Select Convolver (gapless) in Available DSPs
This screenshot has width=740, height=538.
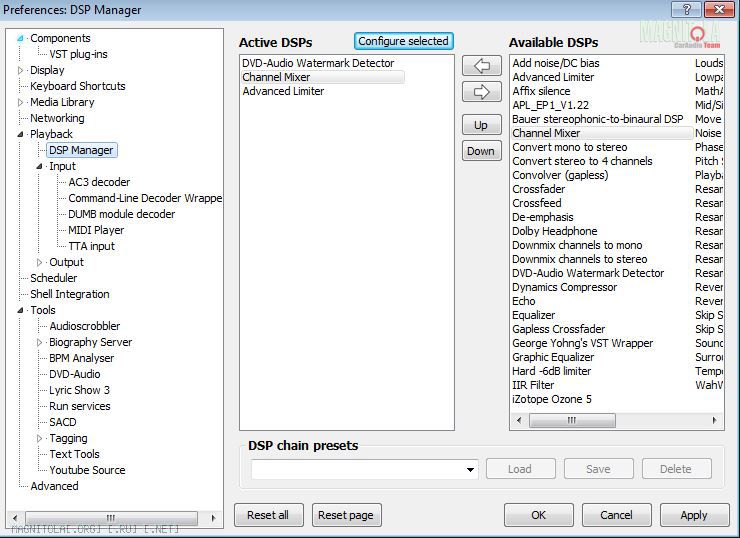[560, 176]
